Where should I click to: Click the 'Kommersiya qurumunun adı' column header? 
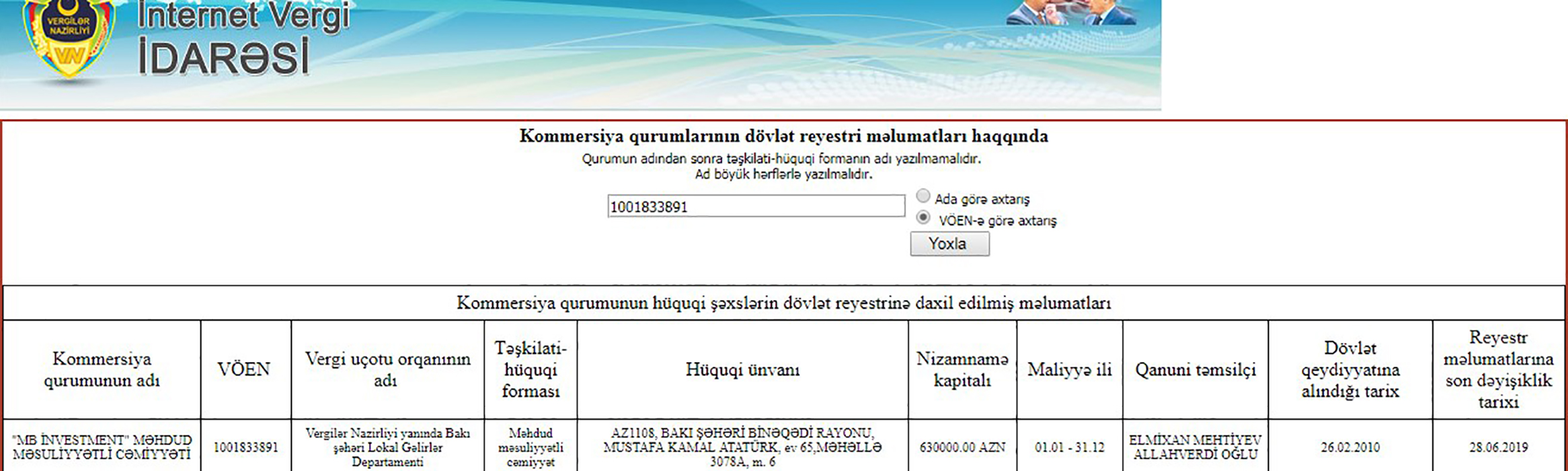pyautogui.click(x=102, y=369)
